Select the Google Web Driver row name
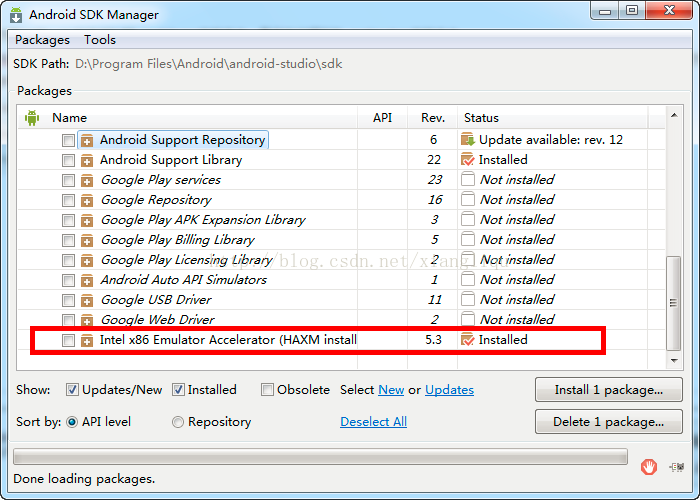 point(157,320)
